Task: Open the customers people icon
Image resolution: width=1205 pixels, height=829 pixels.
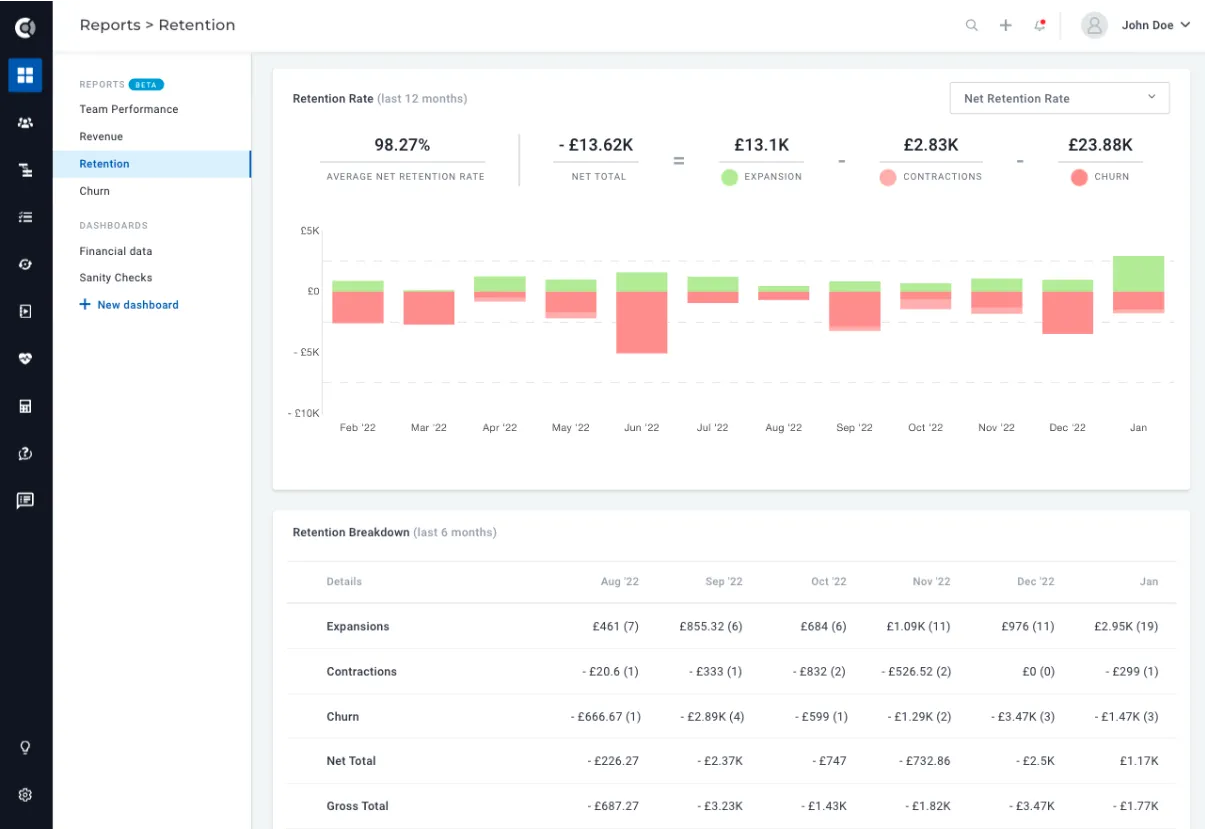Action: point(25,123)
